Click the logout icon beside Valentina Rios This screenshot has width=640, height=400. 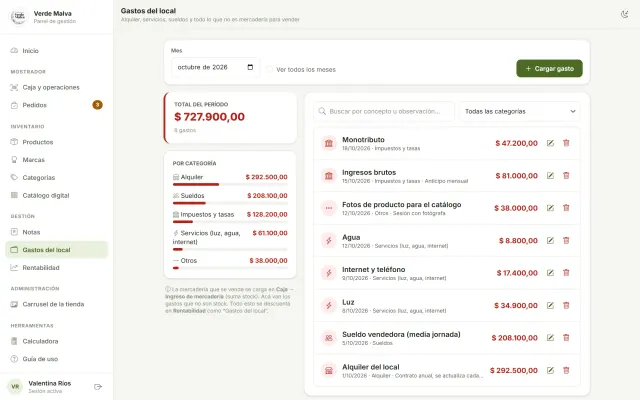click(98, 387)
